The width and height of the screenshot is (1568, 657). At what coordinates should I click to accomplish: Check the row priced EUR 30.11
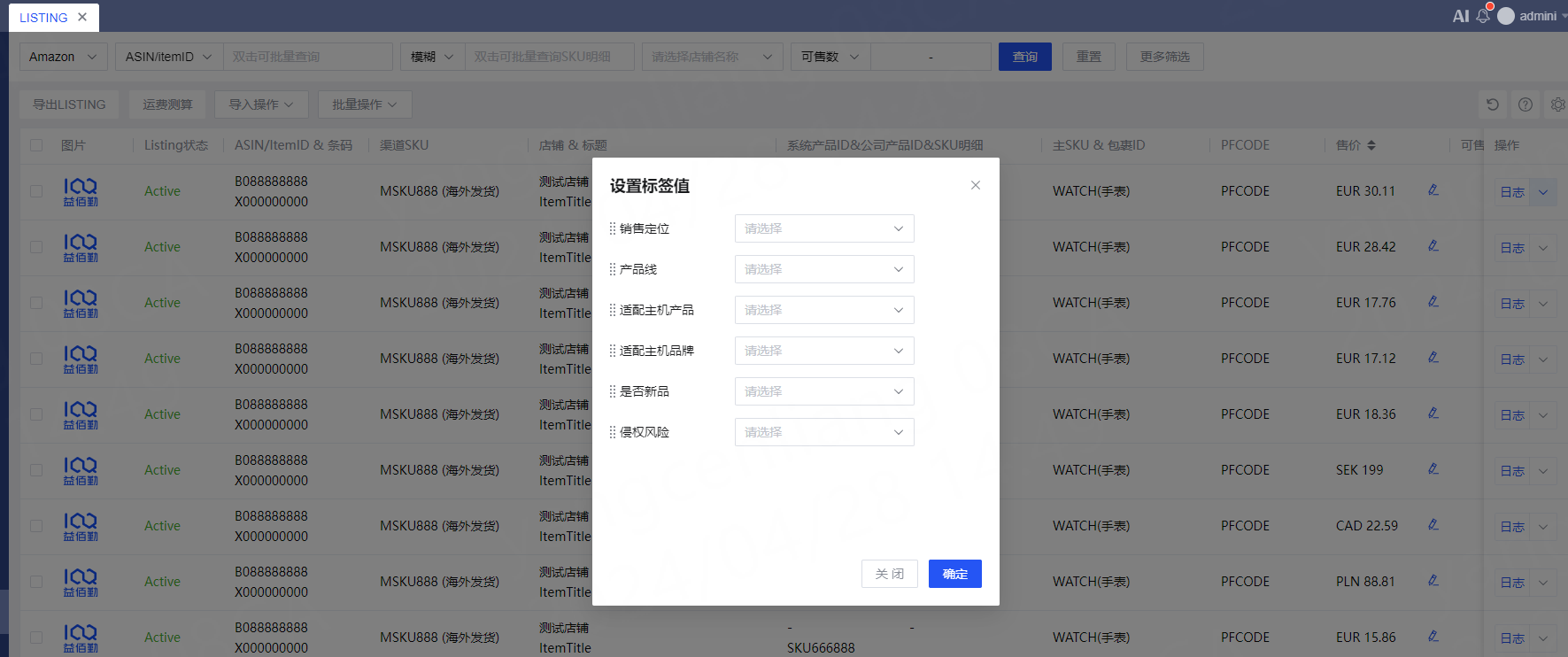coord(36,191)
